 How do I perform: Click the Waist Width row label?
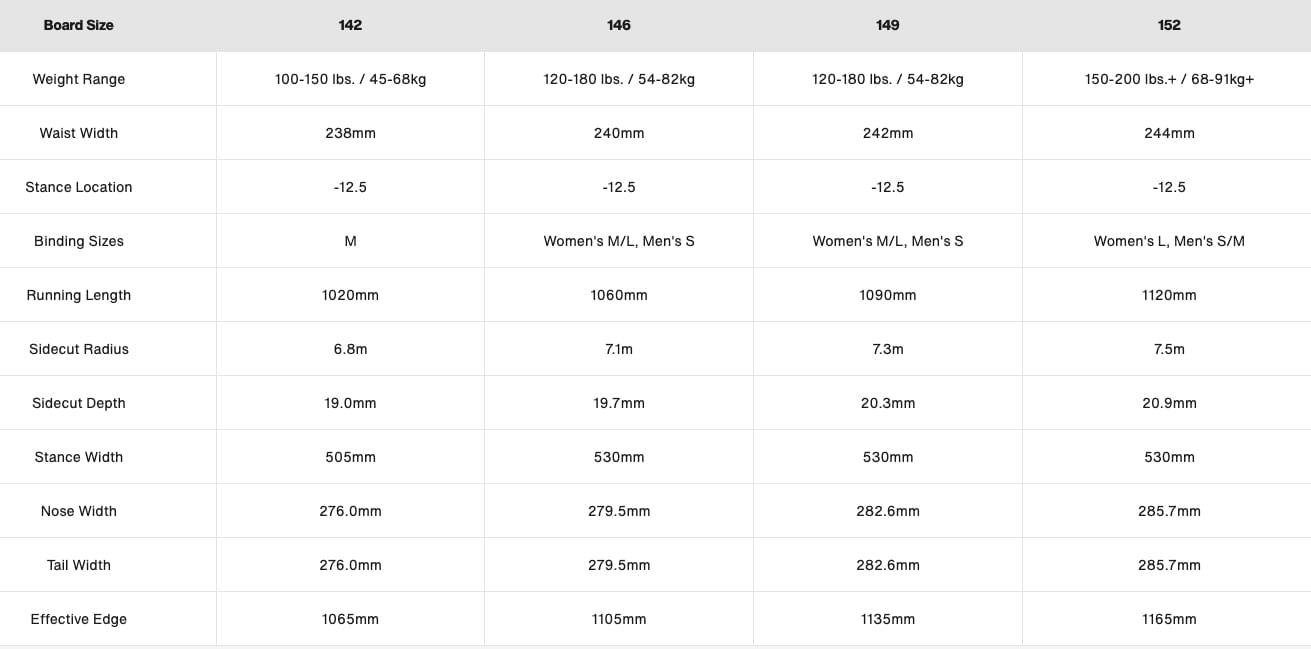click(79, 133)
